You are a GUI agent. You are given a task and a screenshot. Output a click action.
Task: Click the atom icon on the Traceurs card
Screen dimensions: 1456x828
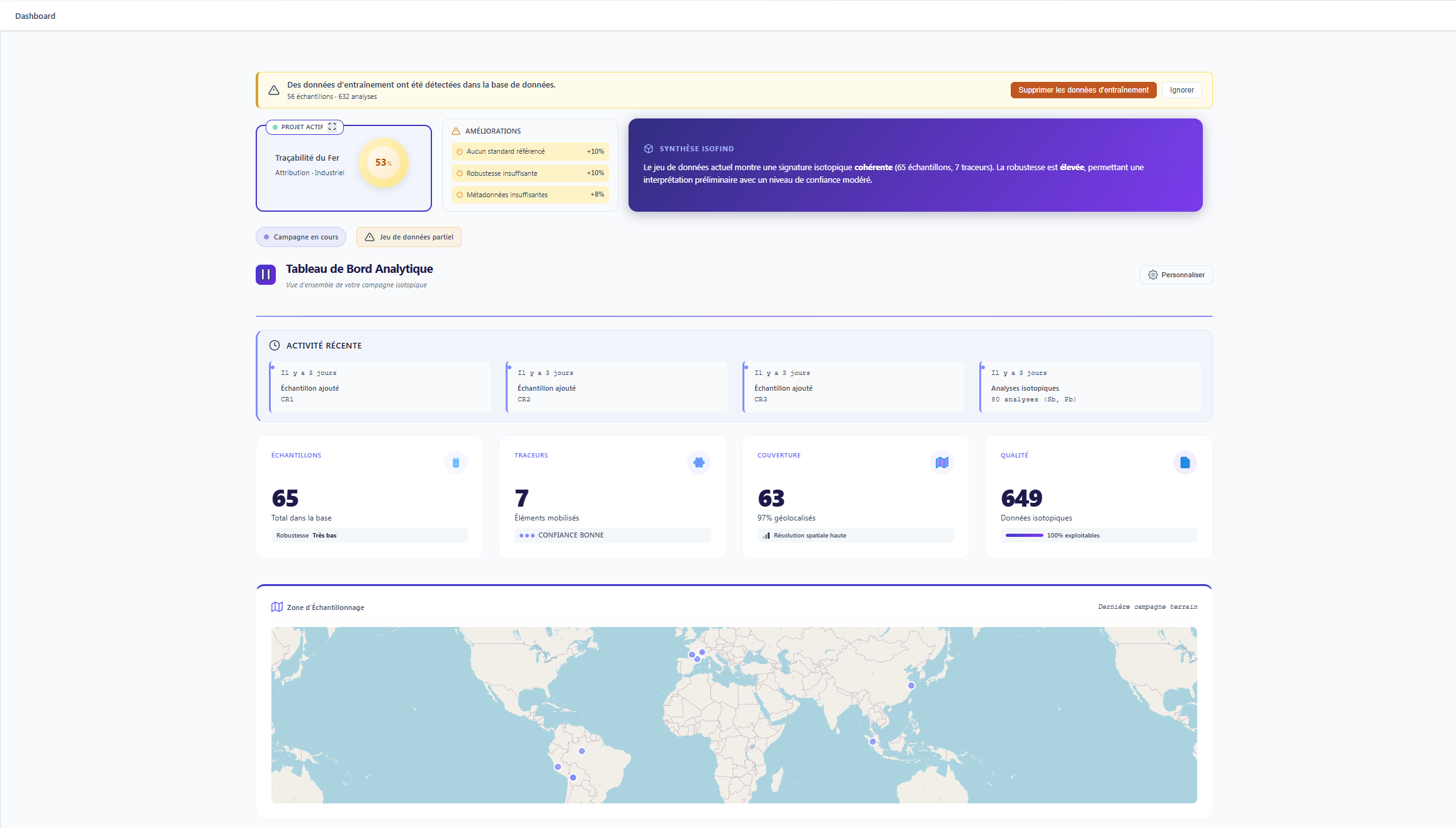698,462
